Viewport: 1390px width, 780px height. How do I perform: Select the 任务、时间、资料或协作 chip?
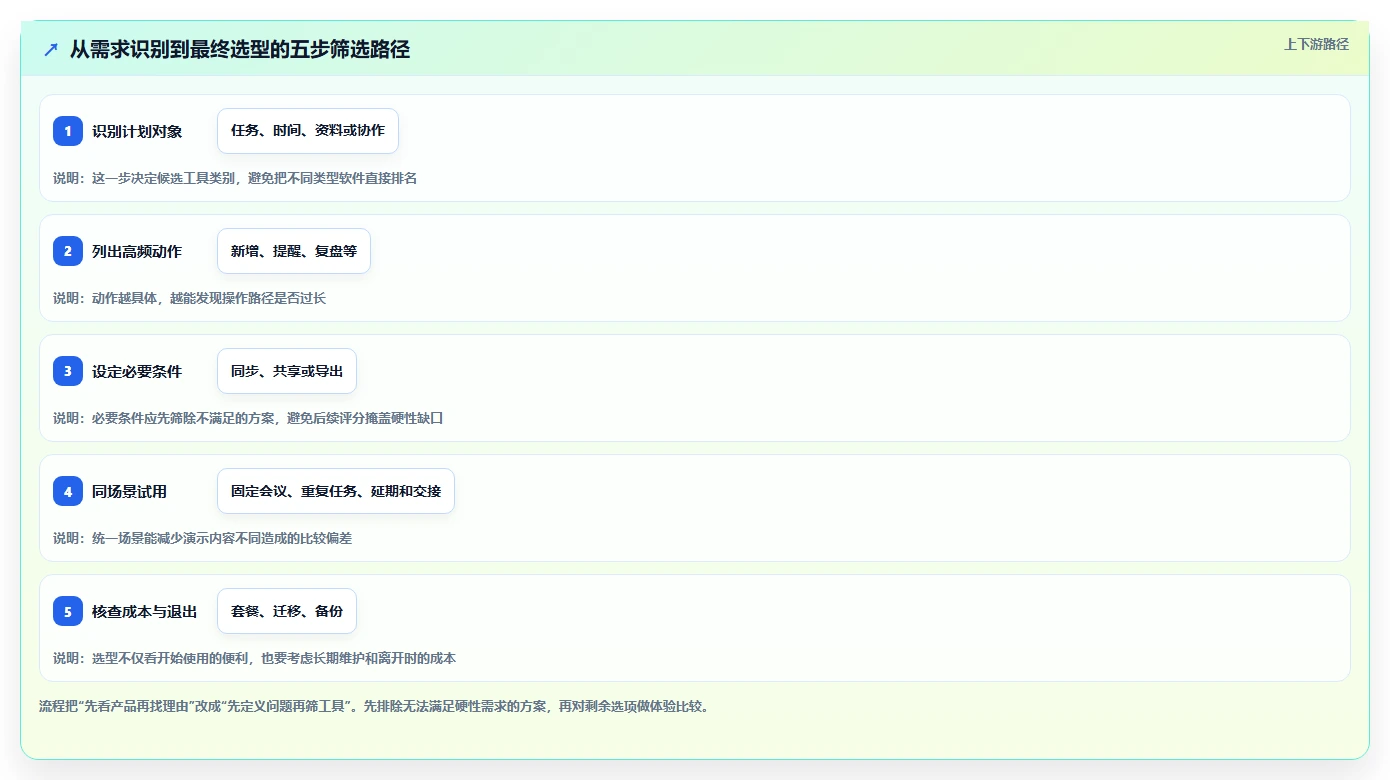click(308, 131)
